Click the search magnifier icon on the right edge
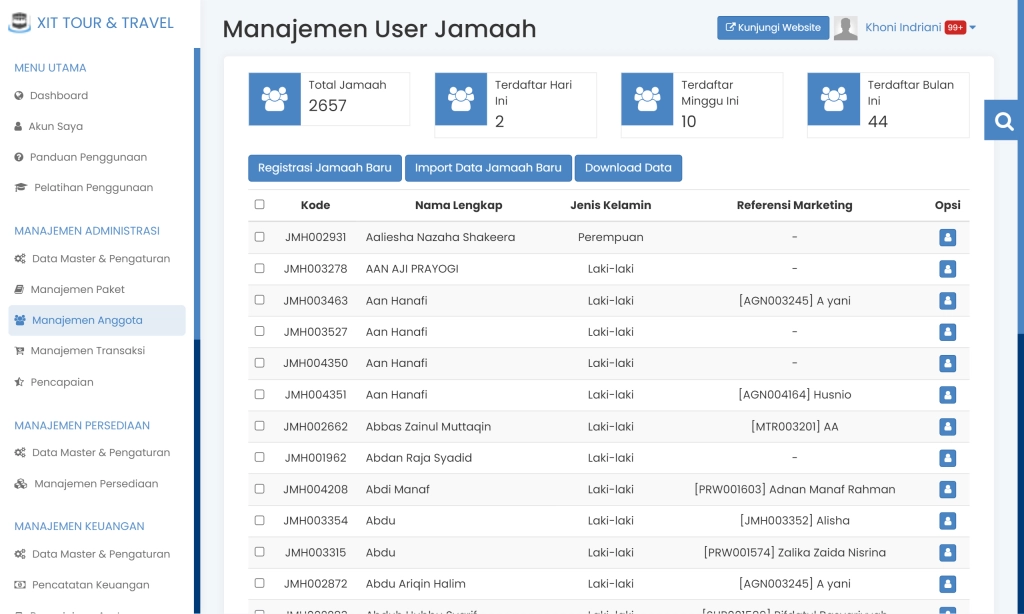The height and width of the screenshot is (614, 1024). click(x=1003, y=119)
